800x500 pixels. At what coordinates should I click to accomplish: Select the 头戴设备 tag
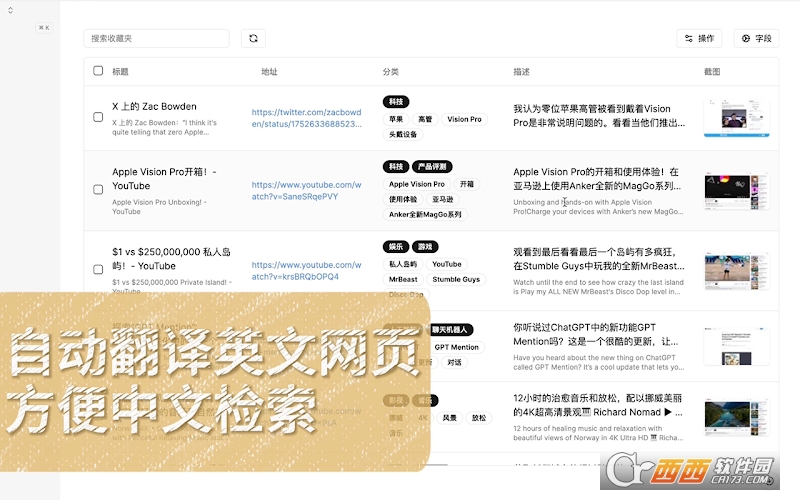(x=403, y=134)
